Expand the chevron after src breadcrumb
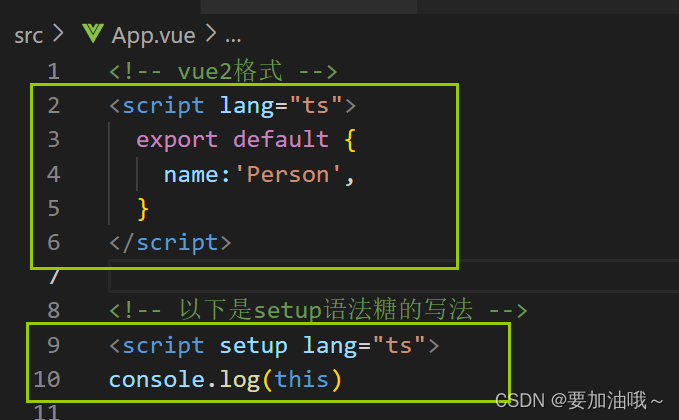Screen dimensions: 679x420 click(58, 33)
